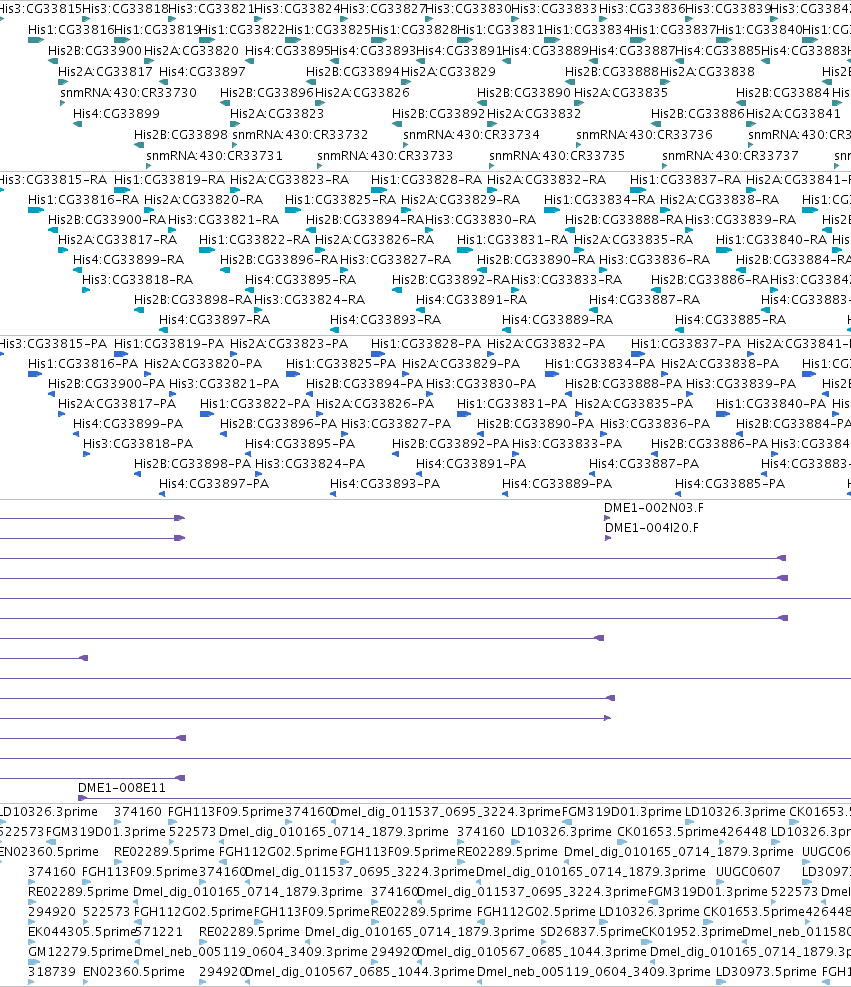Image resolution: width=851 pixels, height=987 pixels.
Task: Click snmRNA:430:CR33731 label
Action: click(x=215, y=155)
